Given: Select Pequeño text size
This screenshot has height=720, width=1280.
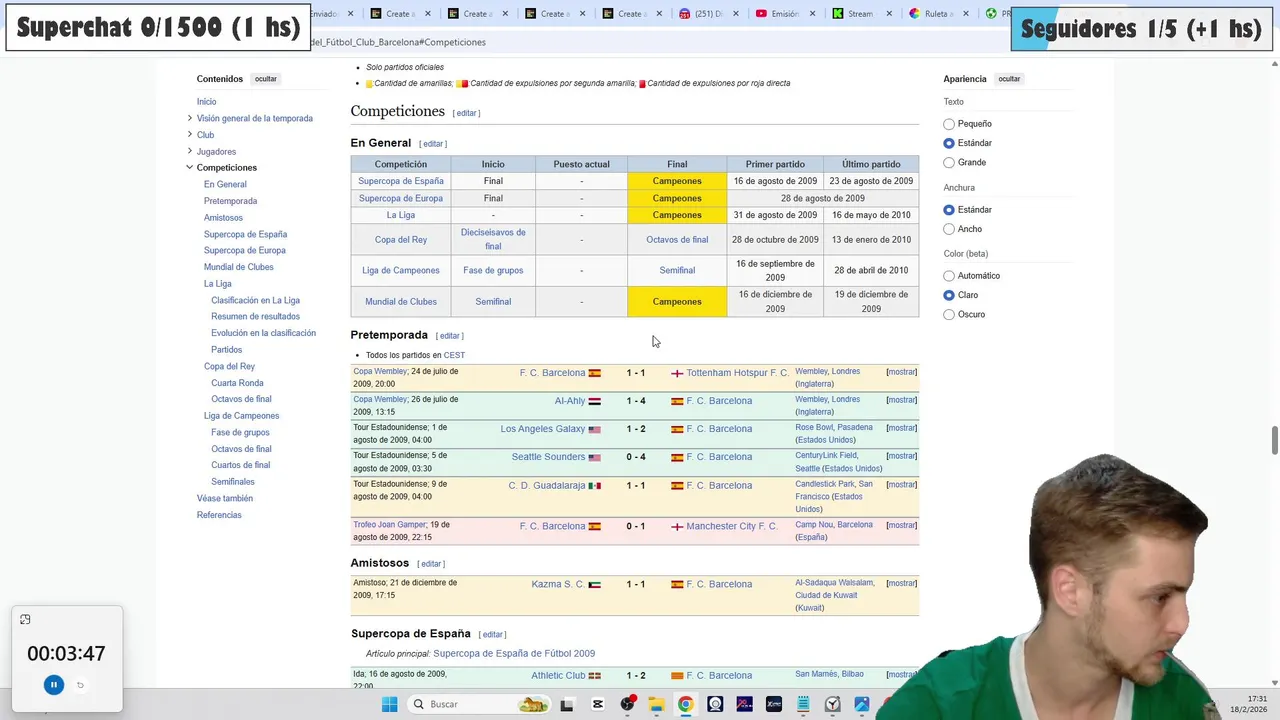Looking at the screenshot, I should tap(949, 124).
